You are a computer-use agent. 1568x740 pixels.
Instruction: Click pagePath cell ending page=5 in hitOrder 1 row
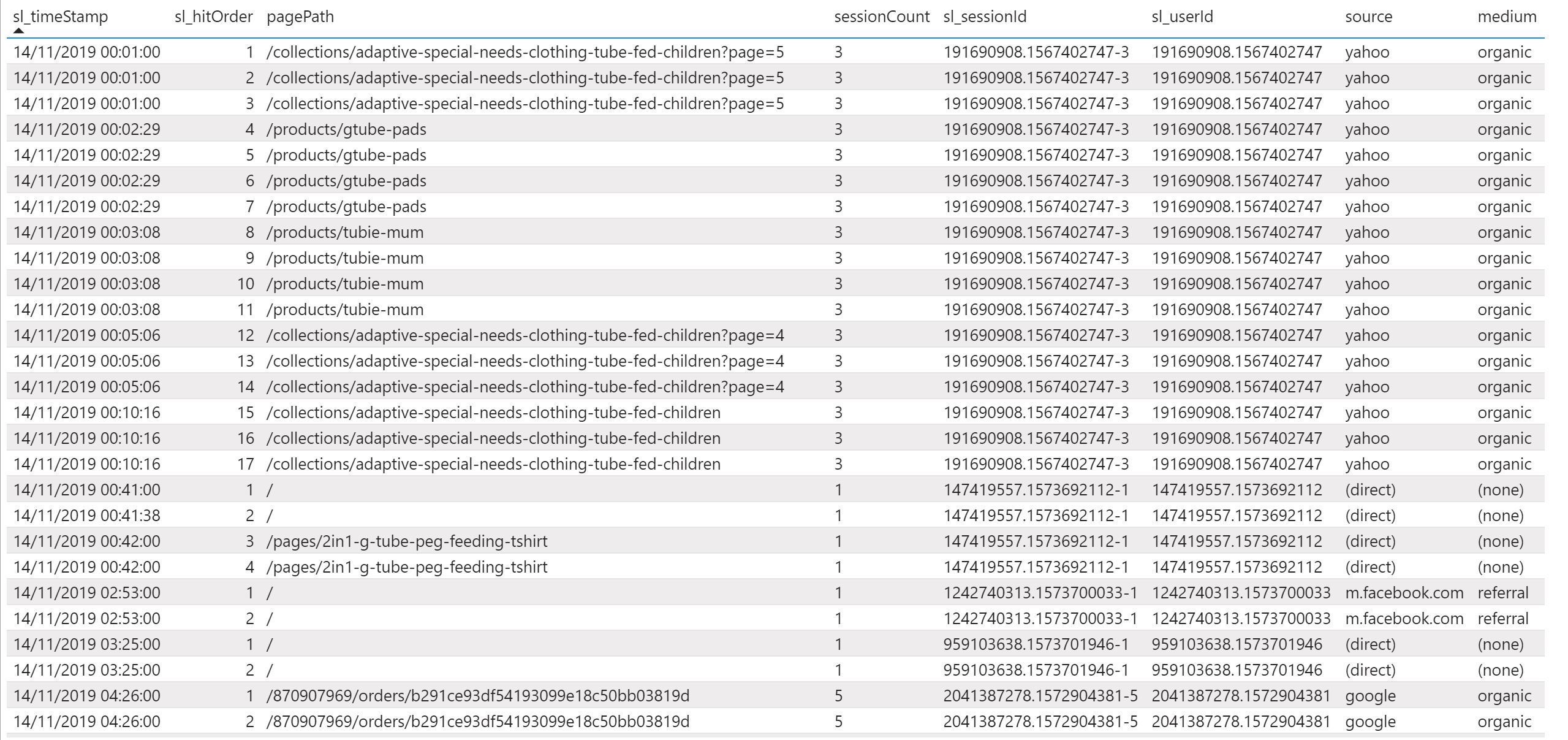(x=525, y=52)
